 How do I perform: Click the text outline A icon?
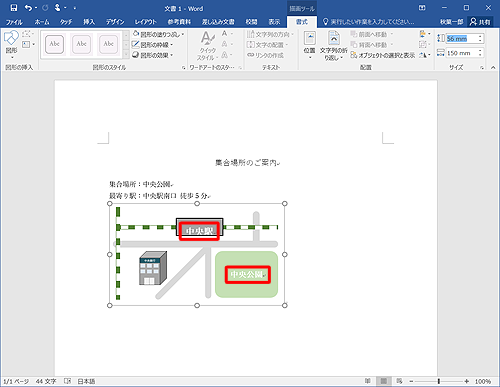pos(225,44)
